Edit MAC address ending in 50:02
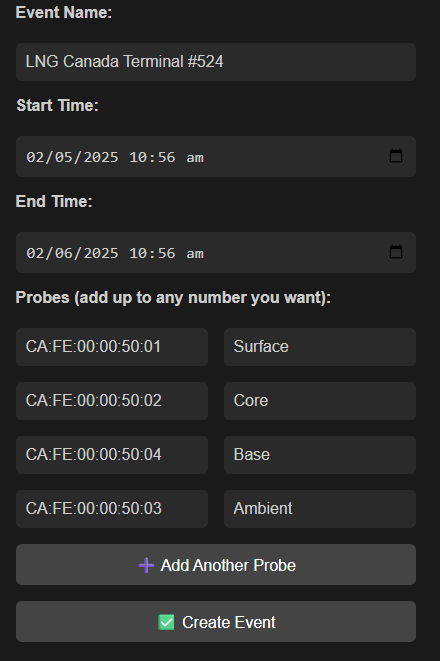This screenshot has height=661, width=440. coord(112,401)
